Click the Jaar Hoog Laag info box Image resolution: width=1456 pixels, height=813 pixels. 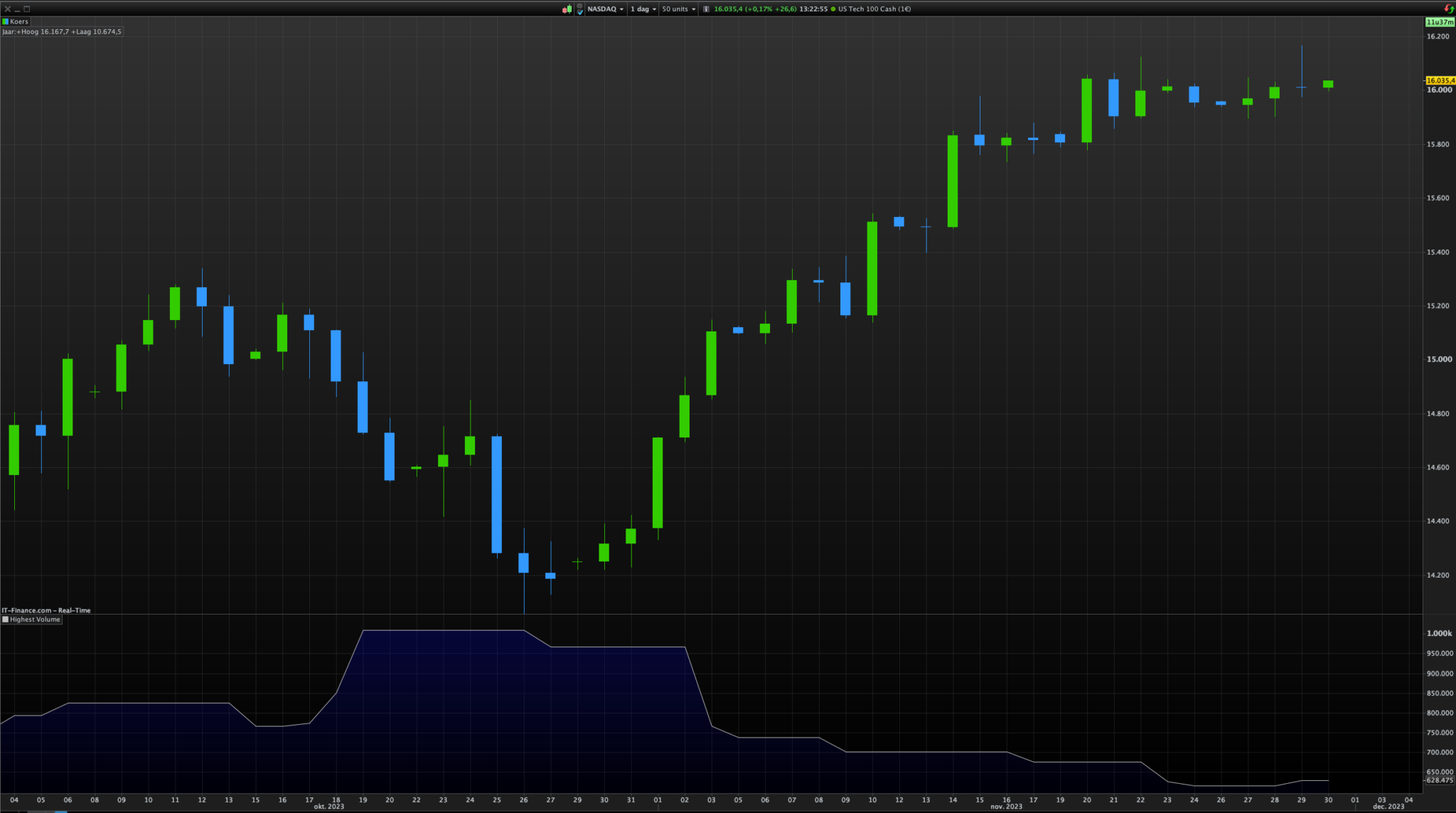pos(62,31)
